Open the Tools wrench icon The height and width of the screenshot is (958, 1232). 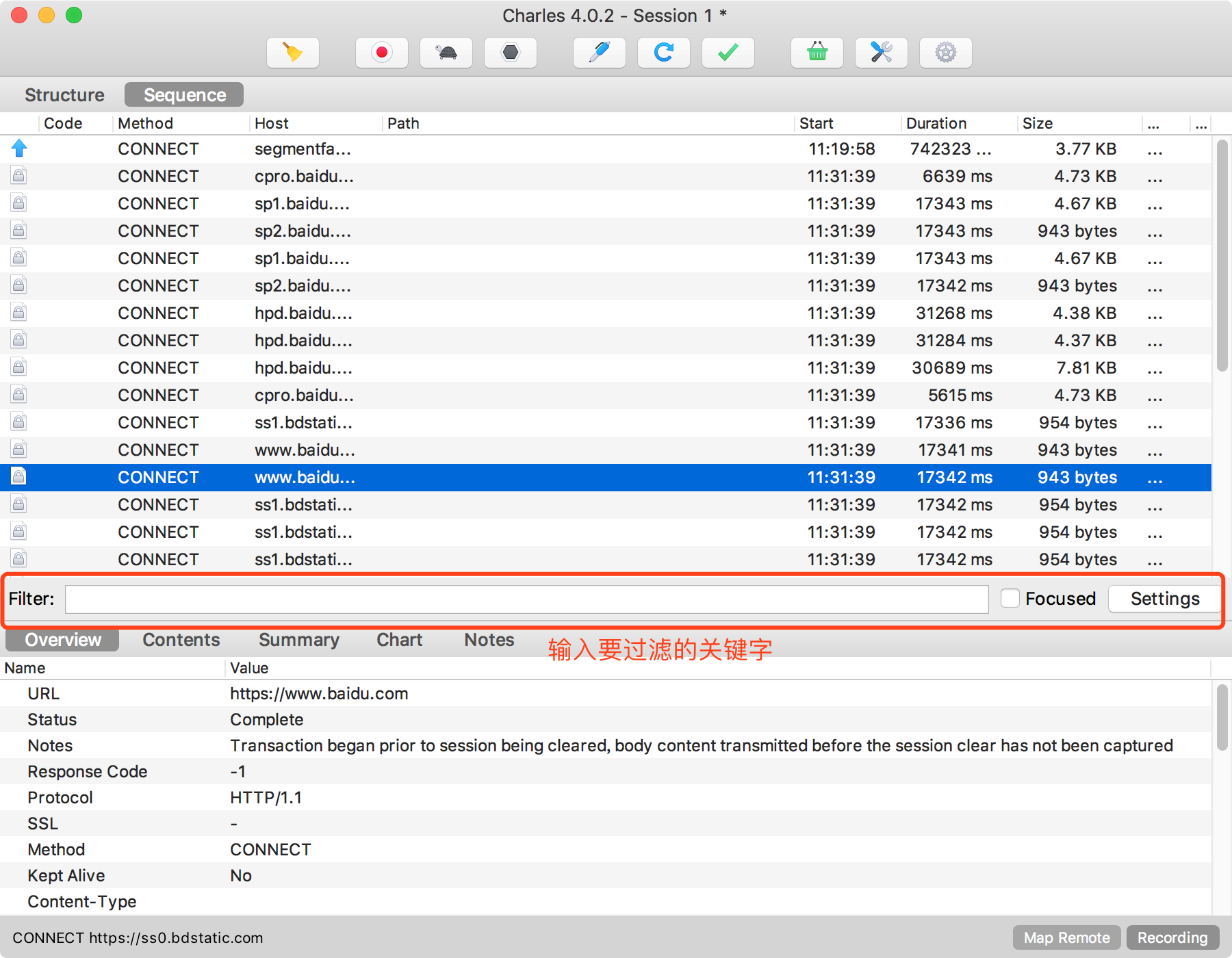[x=882, y=53]
